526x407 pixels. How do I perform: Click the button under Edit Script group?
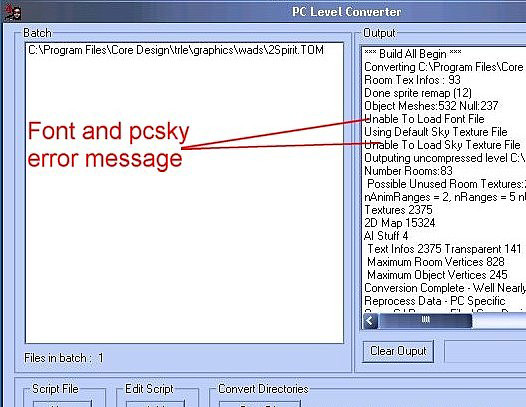[x=155, y=404]
